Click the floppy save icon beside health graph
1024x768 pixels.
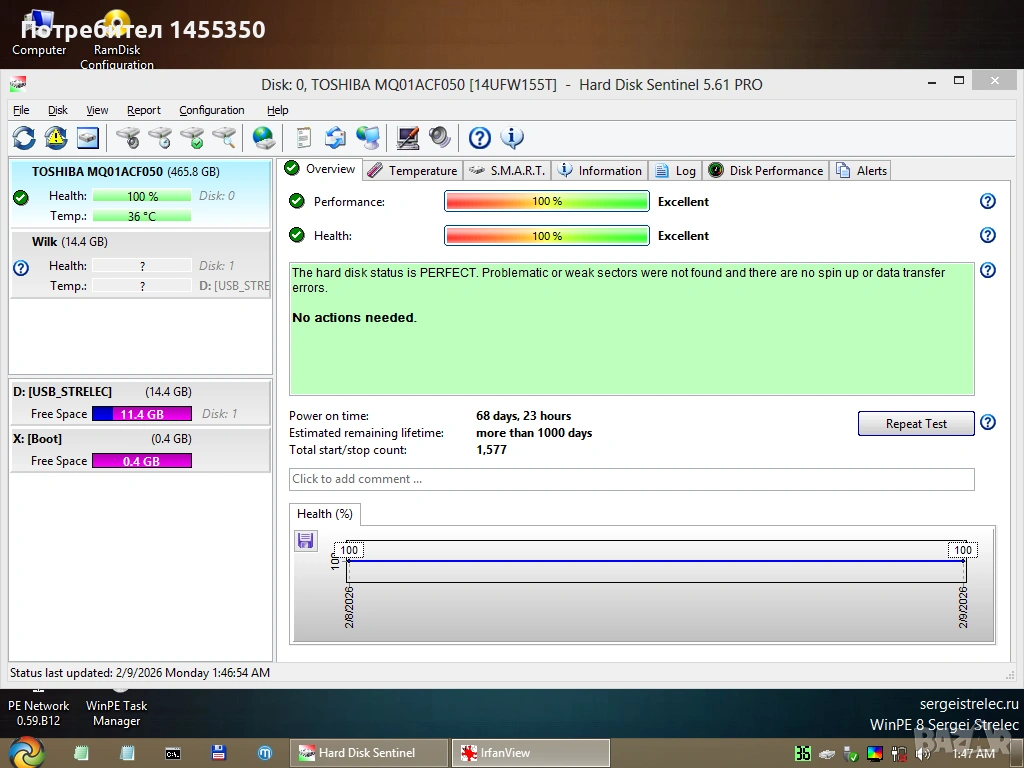[306, 541]
